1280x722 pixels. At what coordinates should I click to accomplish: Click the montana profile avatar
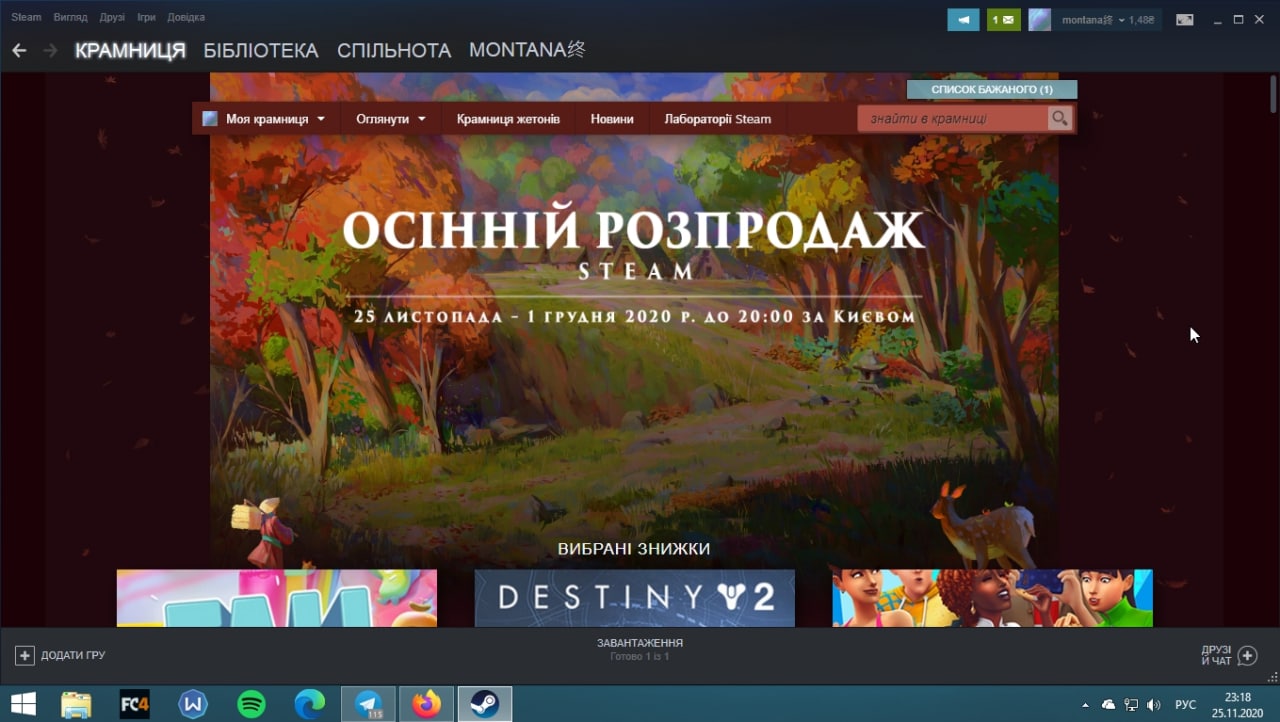point(1040,19)
